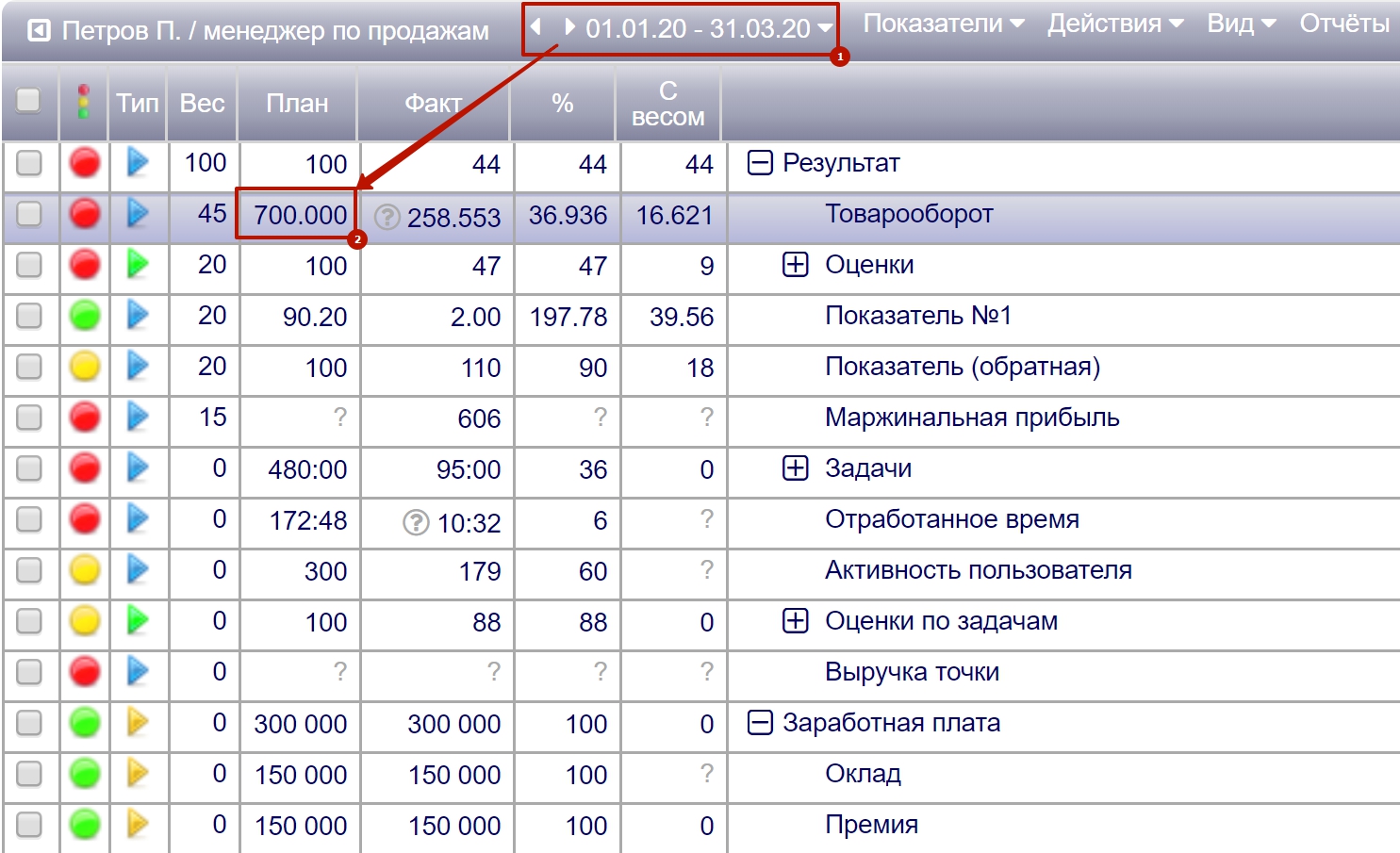
Task: Click the back icon beside Петров П.
Action: pos(39,32)
